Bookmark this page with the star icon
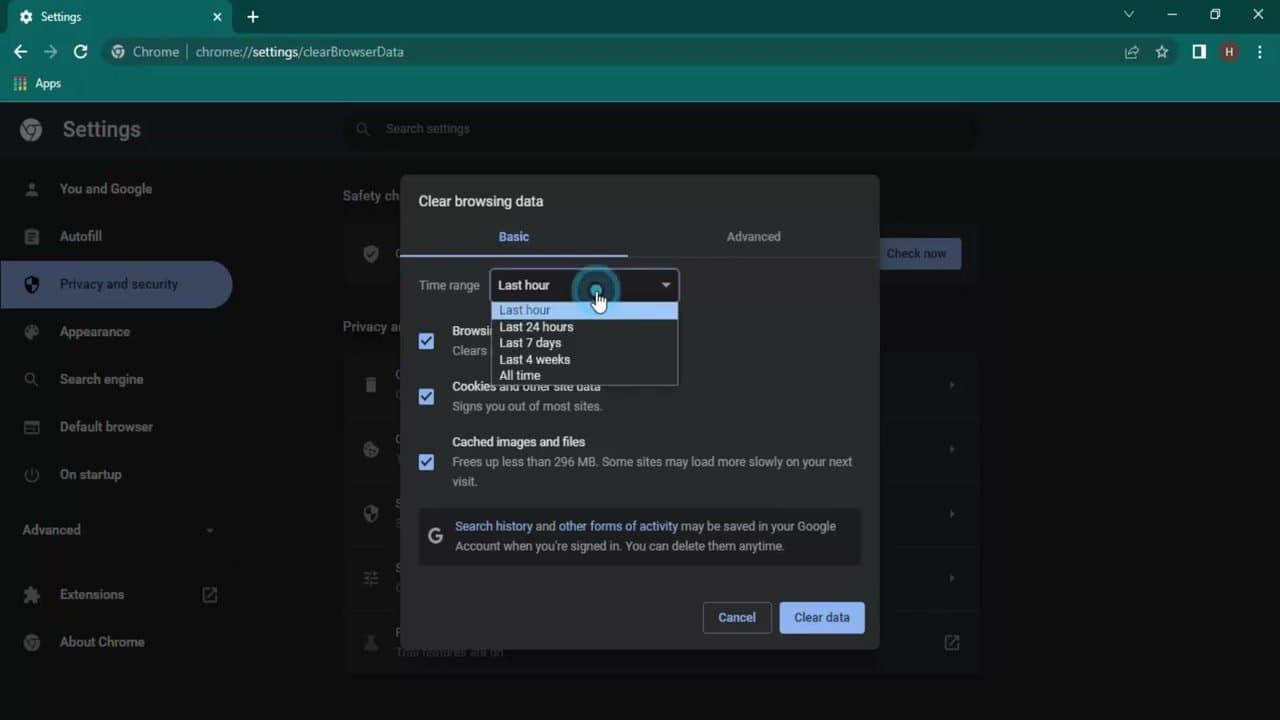The width and height of the screenshot is (1280, 720). (x=1161, y=52)
